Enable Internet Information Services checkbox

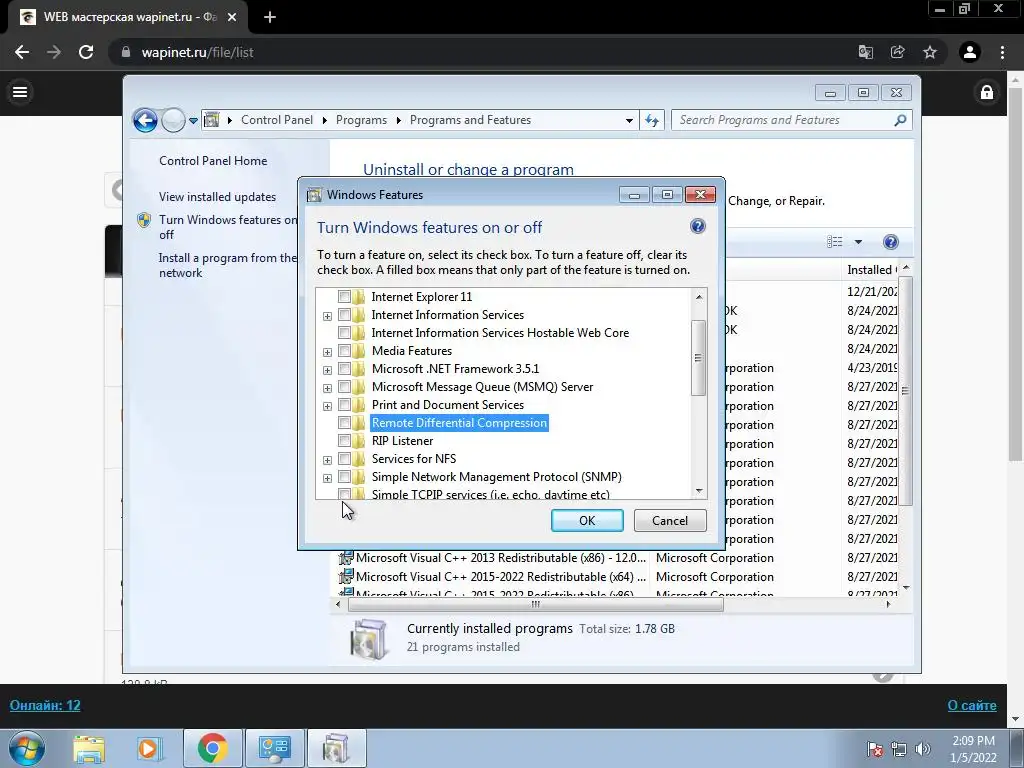click(x=344, y=315)
